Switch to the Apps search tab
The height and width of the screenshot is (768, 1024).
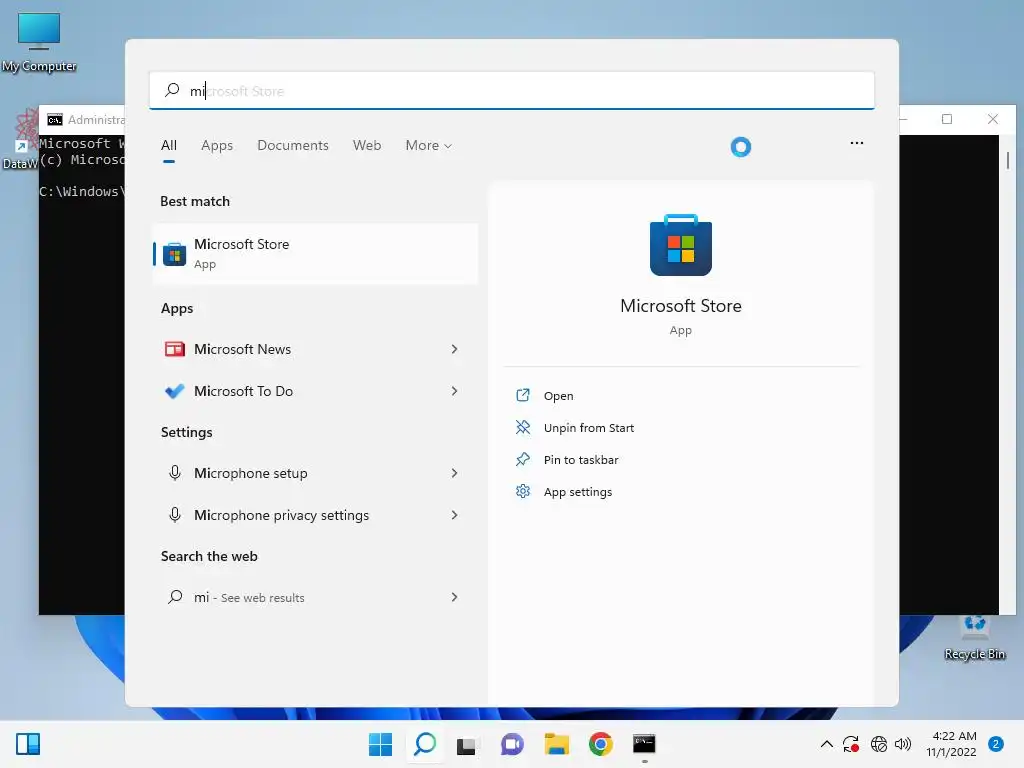coord(217,146)
